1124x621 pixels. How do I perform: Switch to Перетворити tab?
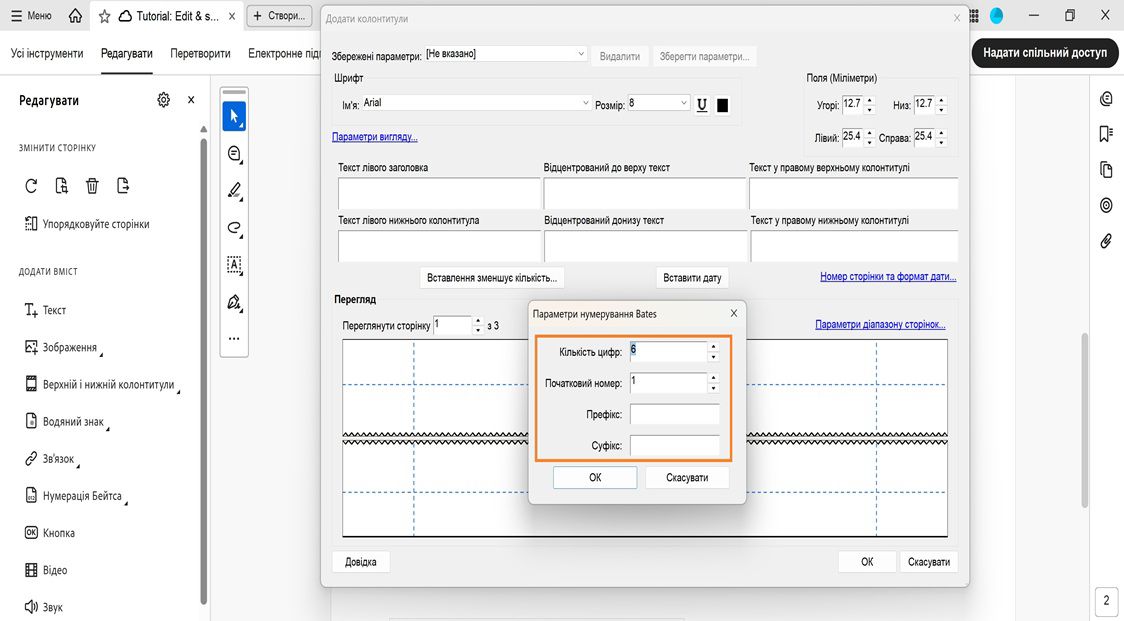(201, 53)
